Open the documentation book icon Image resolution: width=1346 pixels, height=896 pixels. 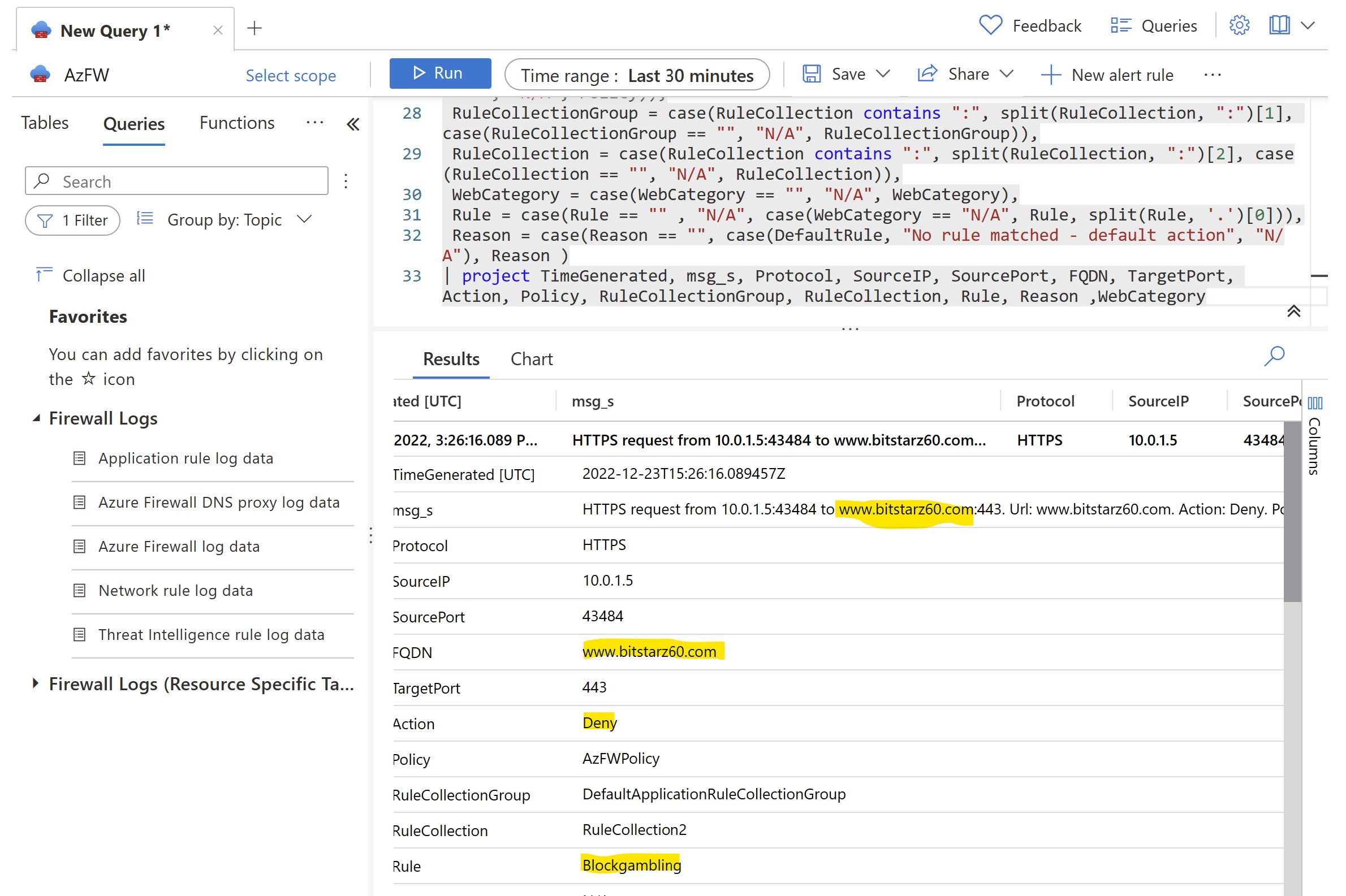1279,25
